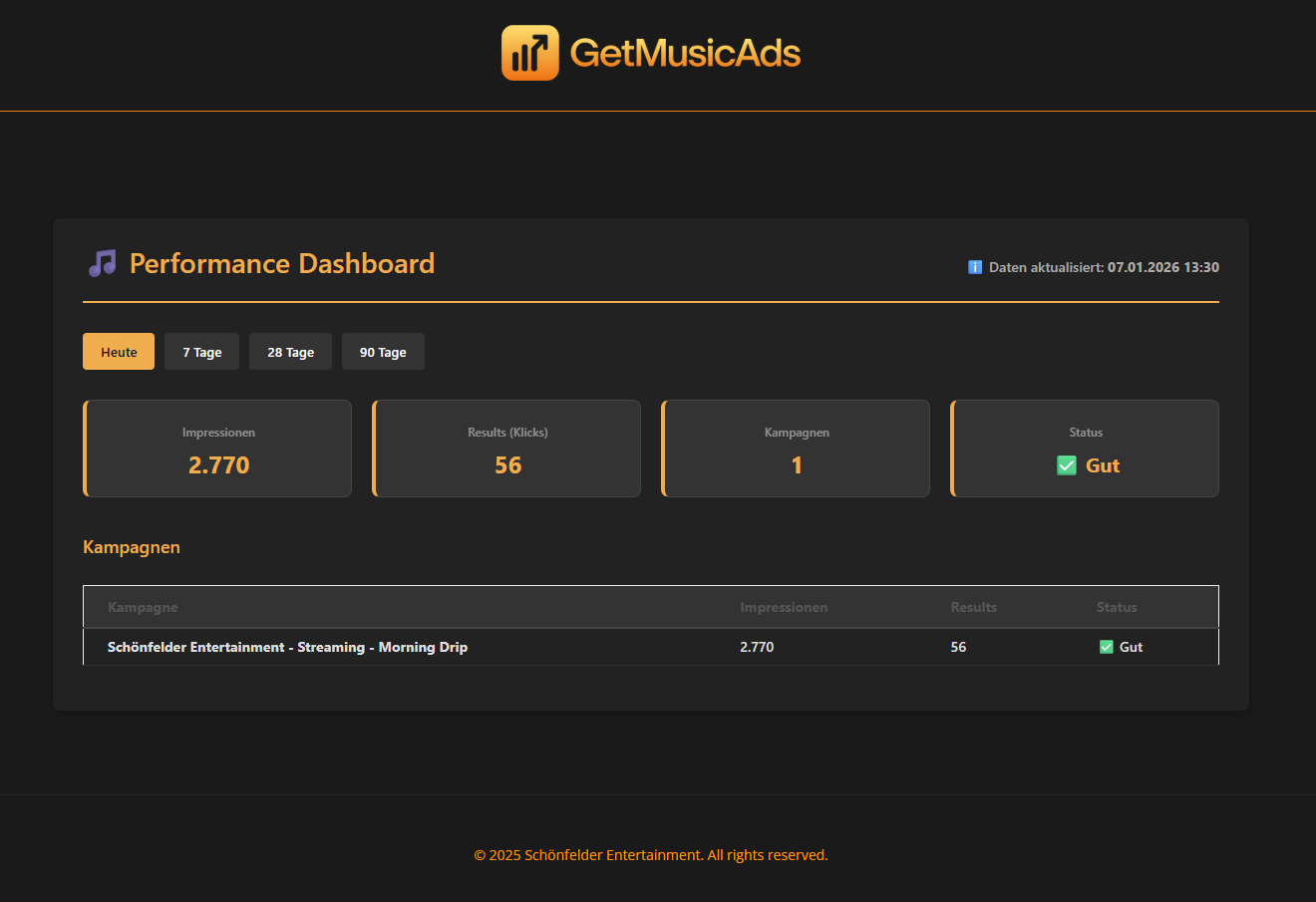Switch to the 28 Tage view

[x=290, y=351]
